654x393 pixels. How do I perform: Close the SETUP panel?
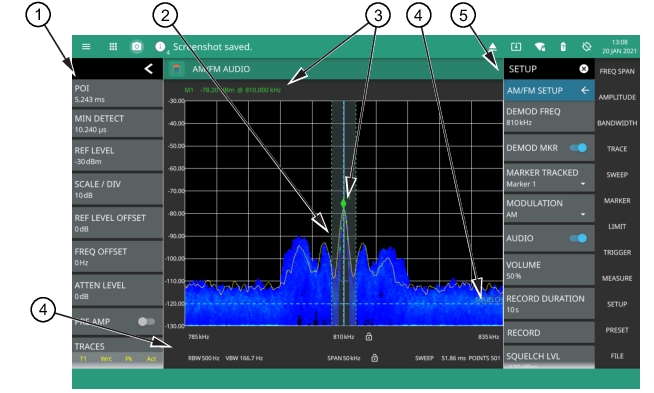pyautogui.click(x=584, y=69)
